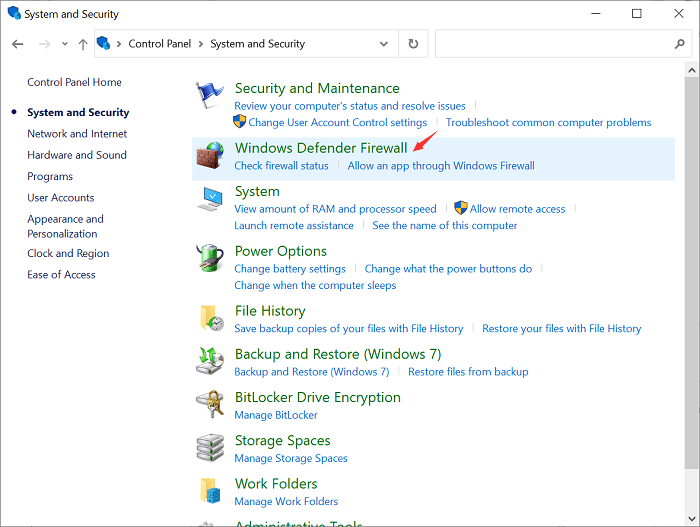Expand the chevron before Control Panel in breadcrumb
The image size is (700, 527).
[119, 44]
